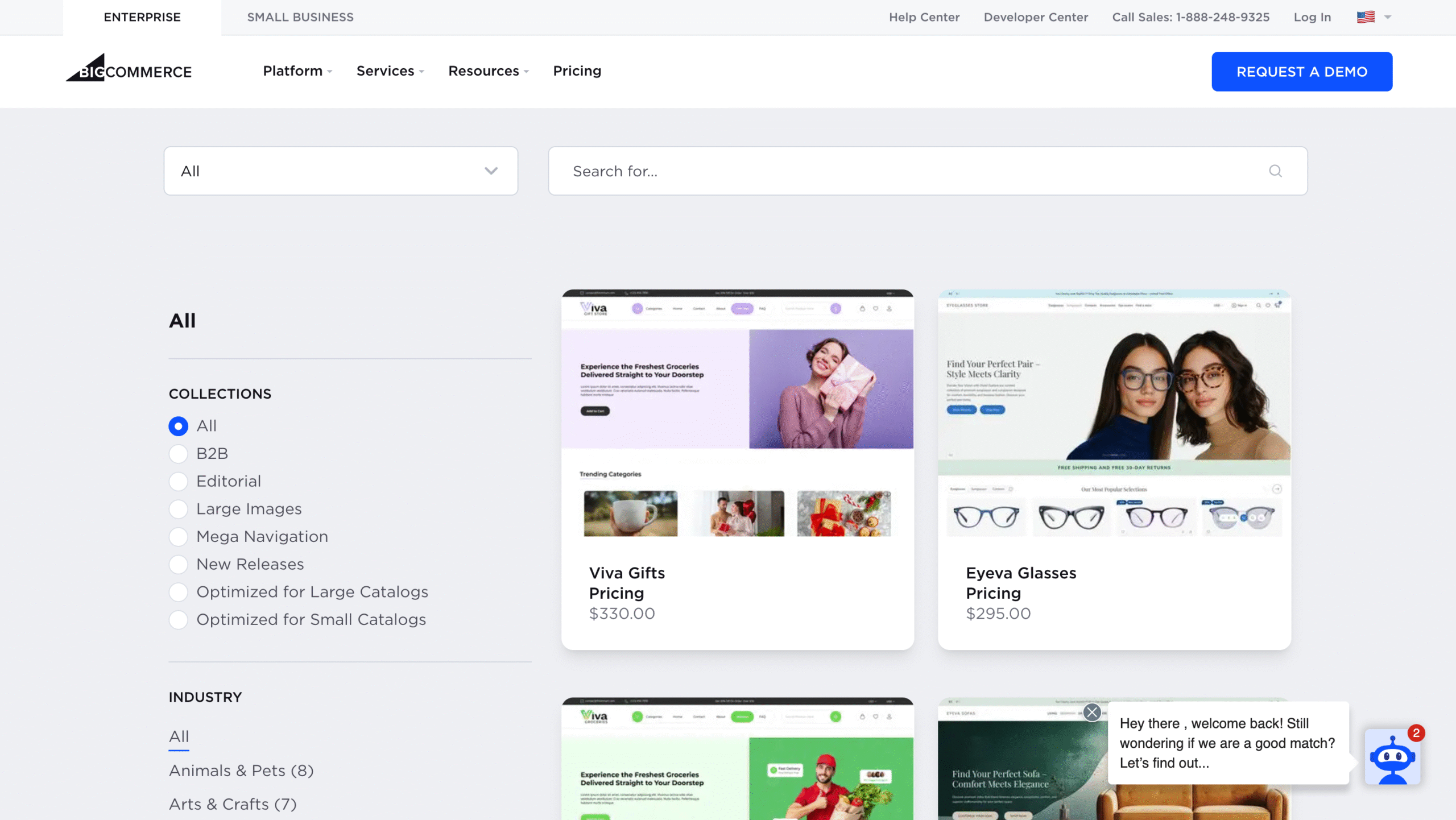
Task: Select the All industry filter
Action: [x=179, y=736]
